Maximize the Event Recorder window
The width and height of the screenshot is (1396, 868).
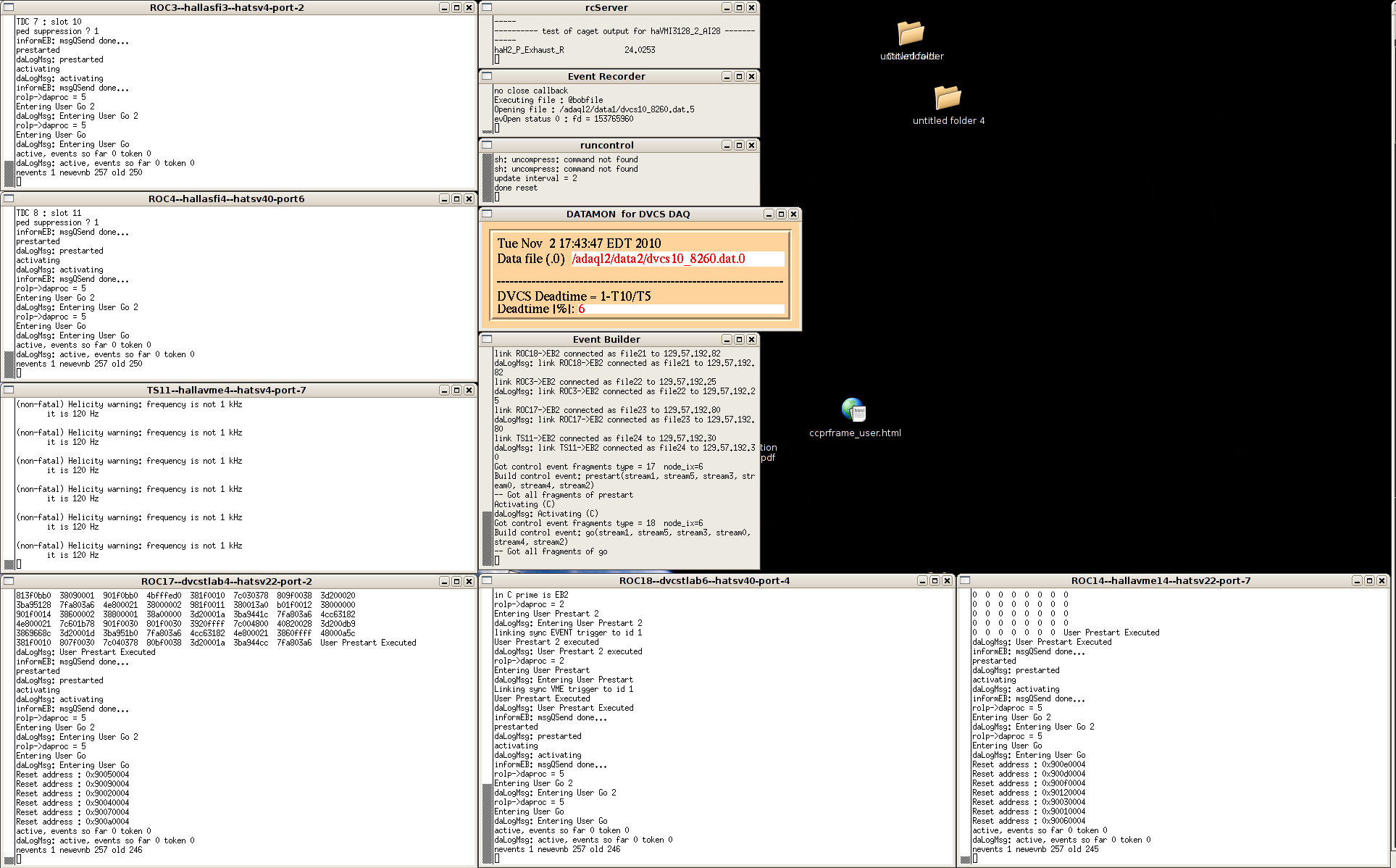coord(739,76)
